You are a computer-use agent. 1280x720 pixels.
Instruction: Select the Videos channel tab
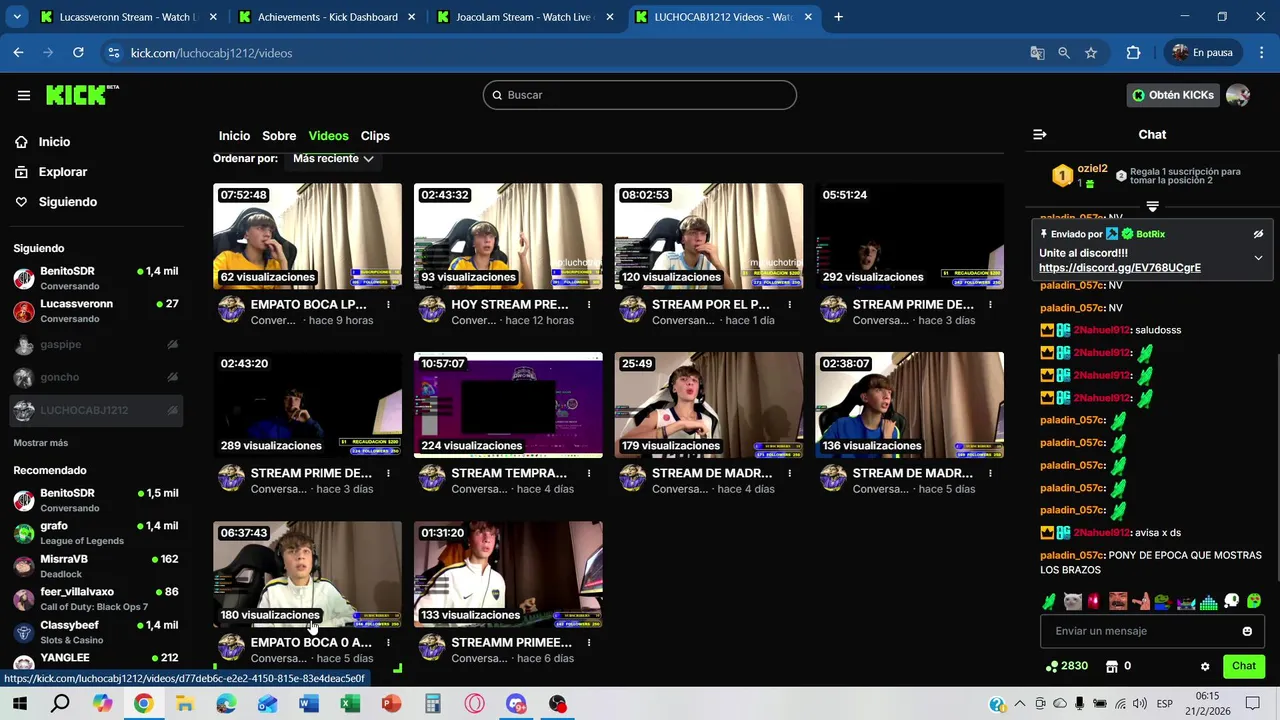coord(328,136)
